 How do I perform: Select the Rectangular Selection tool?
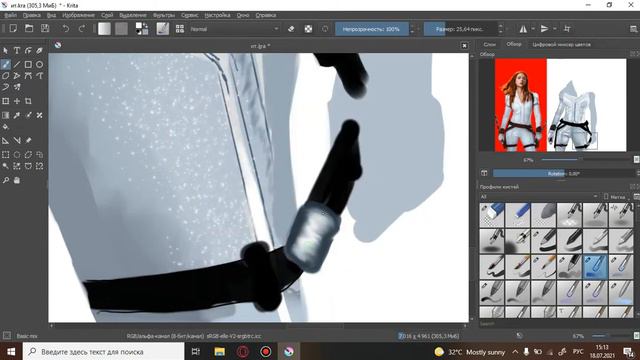6,155
